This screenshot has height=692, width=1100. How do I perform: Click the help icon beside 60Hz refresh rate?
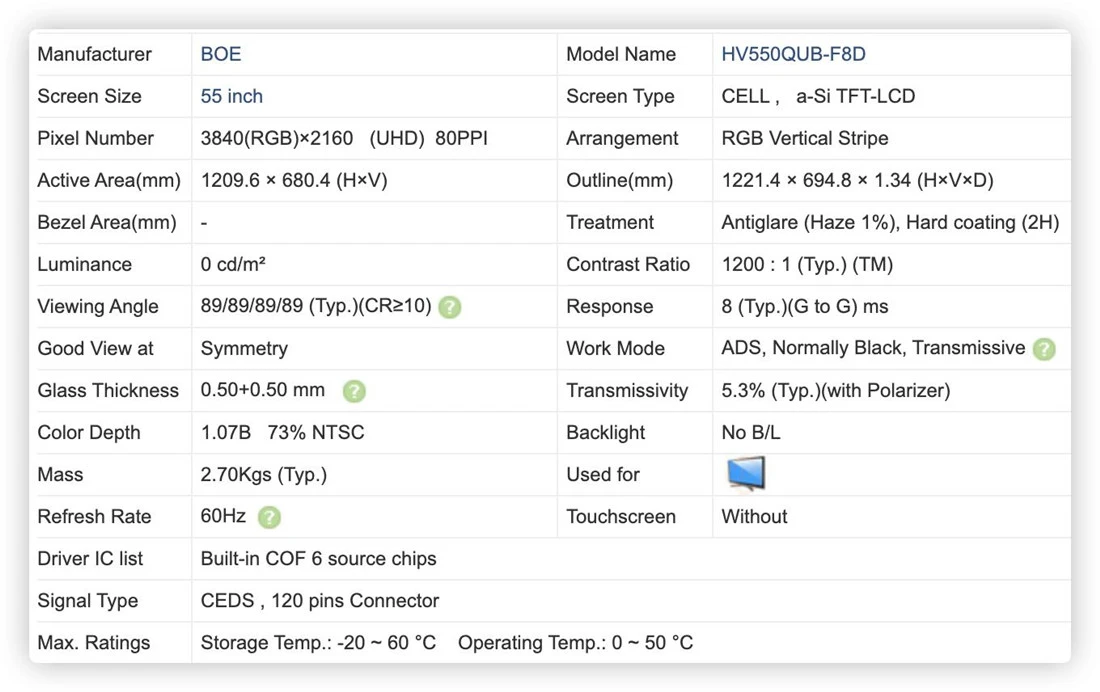[x=269, y=517]
